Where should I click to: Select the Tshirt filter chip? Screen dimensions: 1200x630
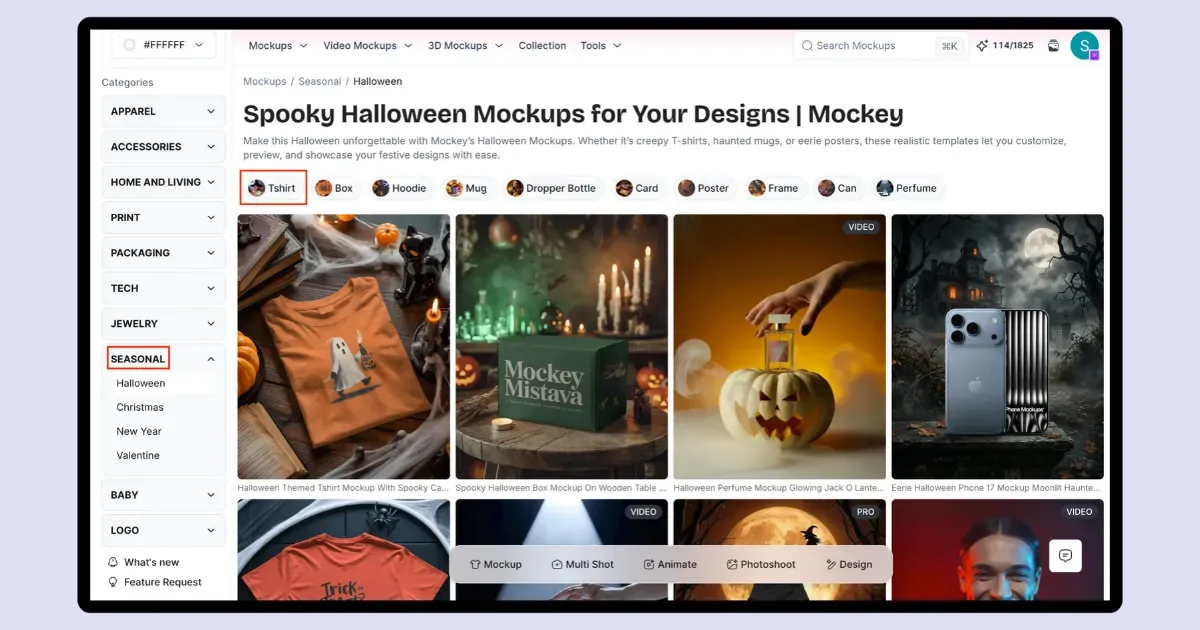[x=273, y=188]
